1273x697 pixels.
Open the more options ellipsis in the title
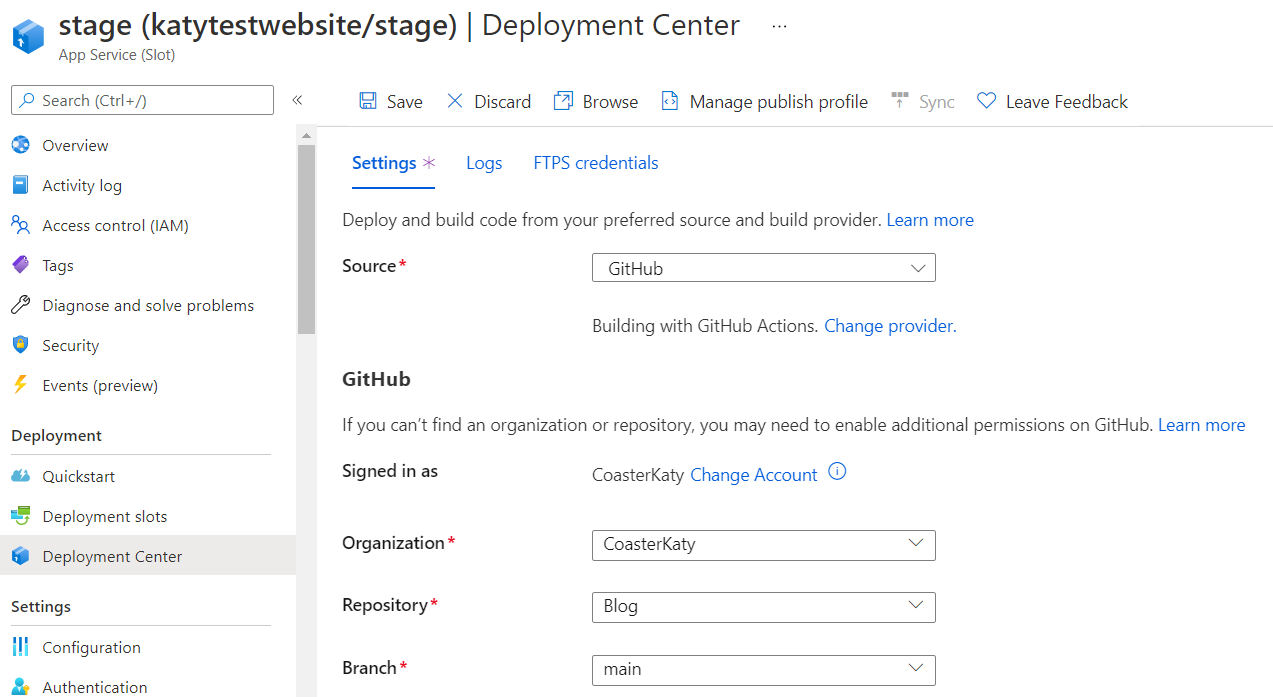point(780,26)
